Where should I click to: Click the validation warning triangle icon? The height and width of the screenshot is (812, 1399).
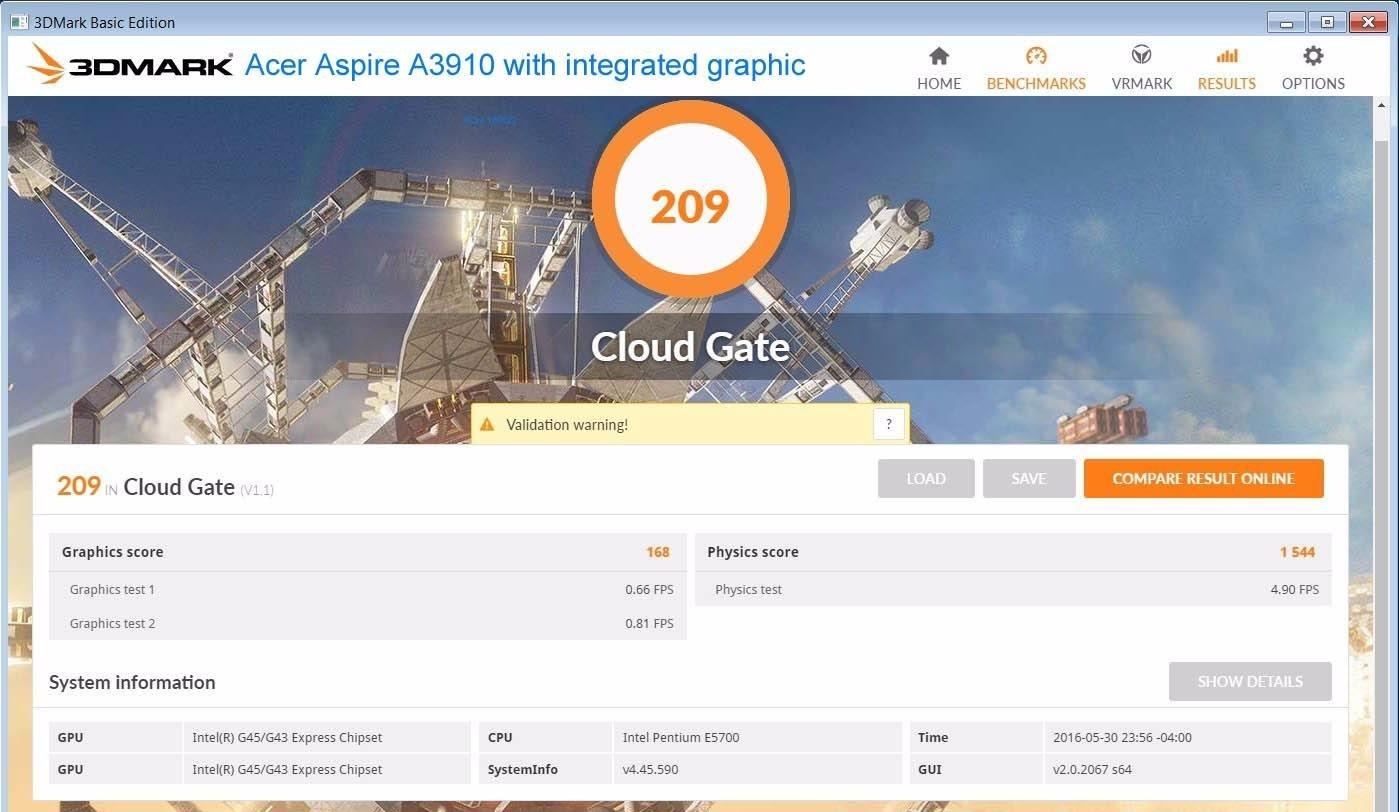(x=487, y=424)
